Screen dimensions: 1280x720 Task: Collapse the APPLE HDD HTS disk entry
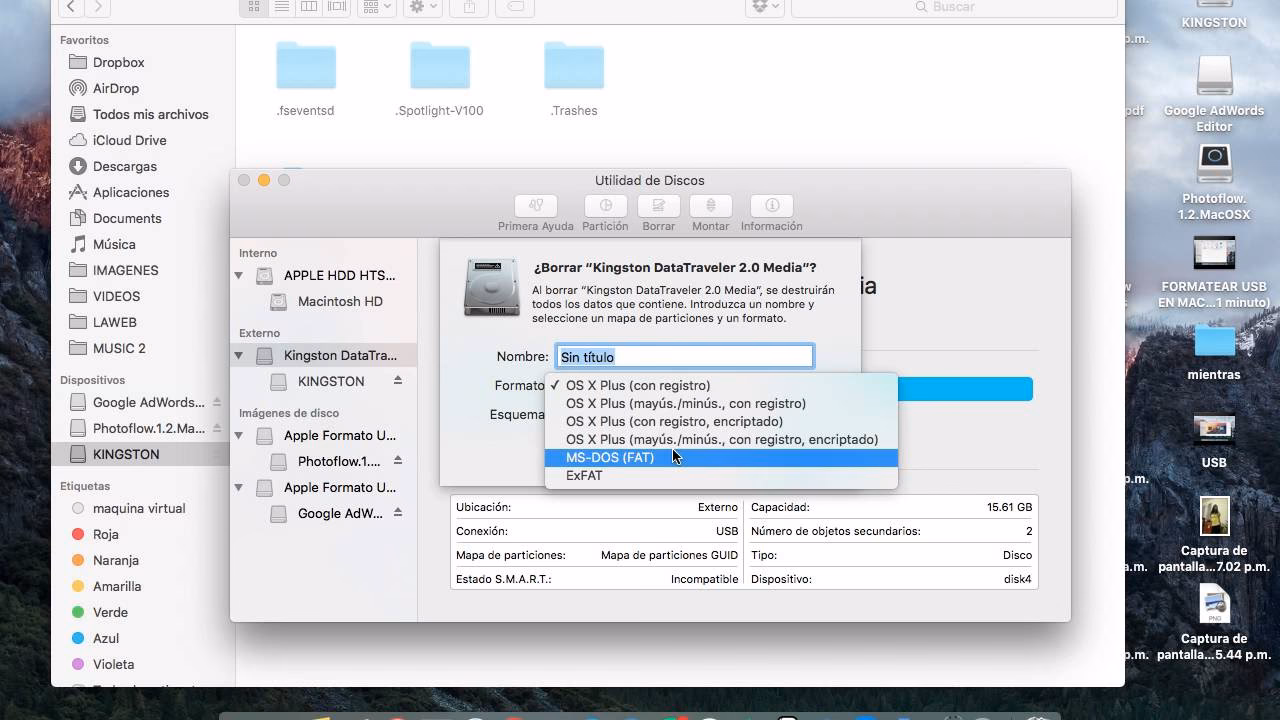[x=238, y=275]
